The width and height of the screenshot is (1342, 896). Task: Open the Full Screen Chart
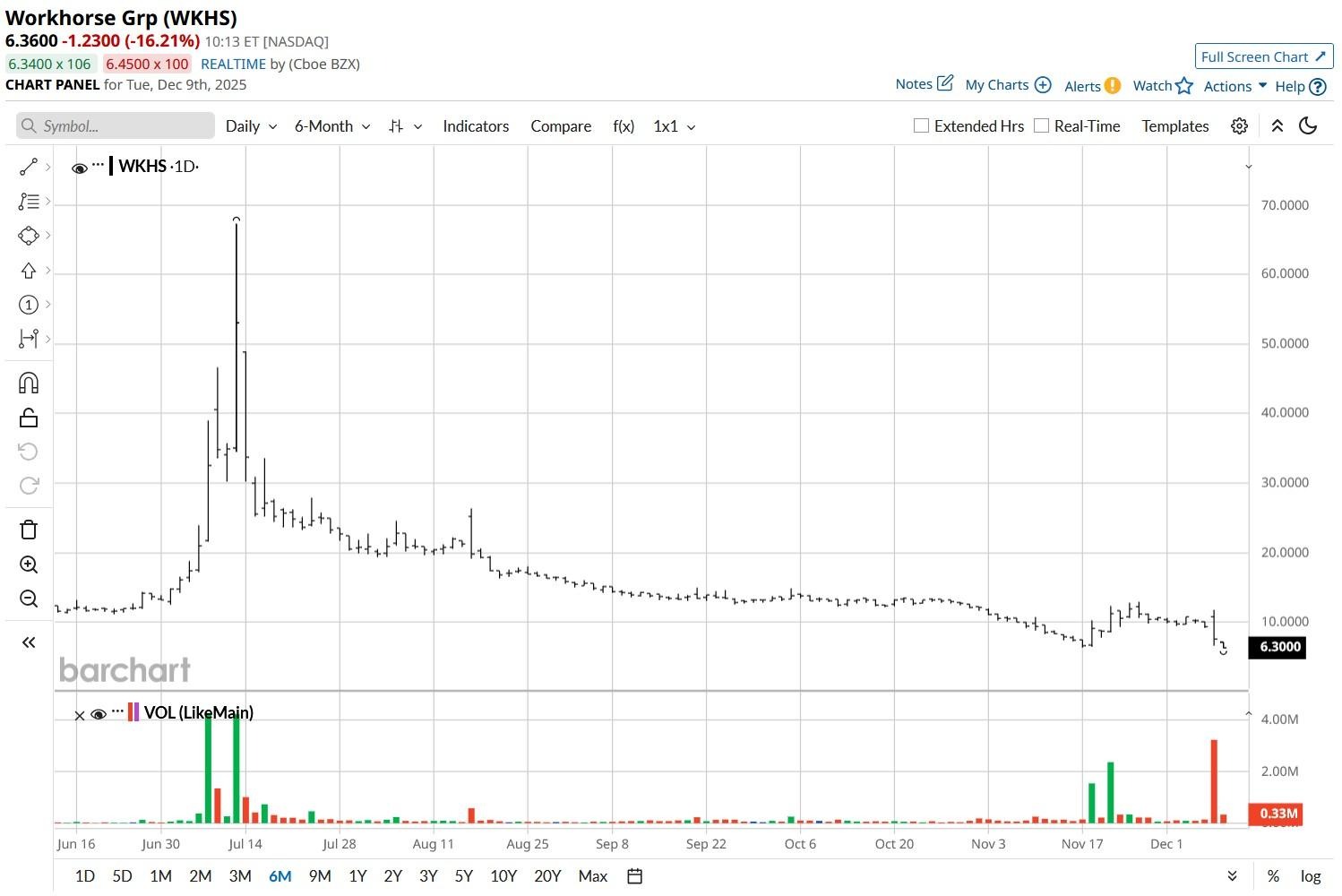pyautogui.click(x=1264, y=56)
